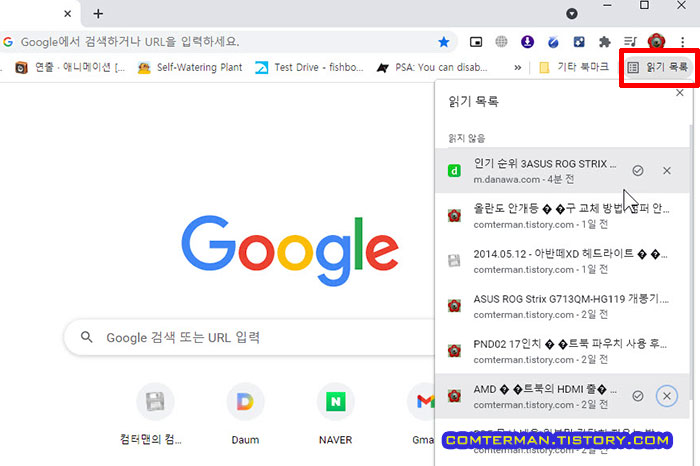Viewport: 700px width, 466px height.
Task: Open the Daum shortcut tile
Action: click(x=245, y=414)
